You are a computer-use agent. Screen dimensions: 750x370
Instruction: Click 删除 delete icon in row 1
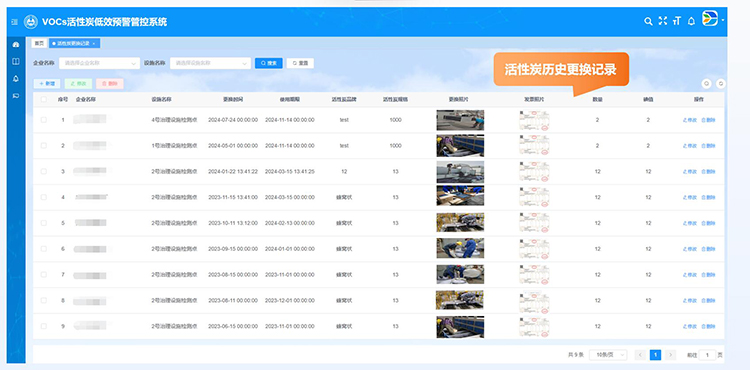tap(708, 120)
